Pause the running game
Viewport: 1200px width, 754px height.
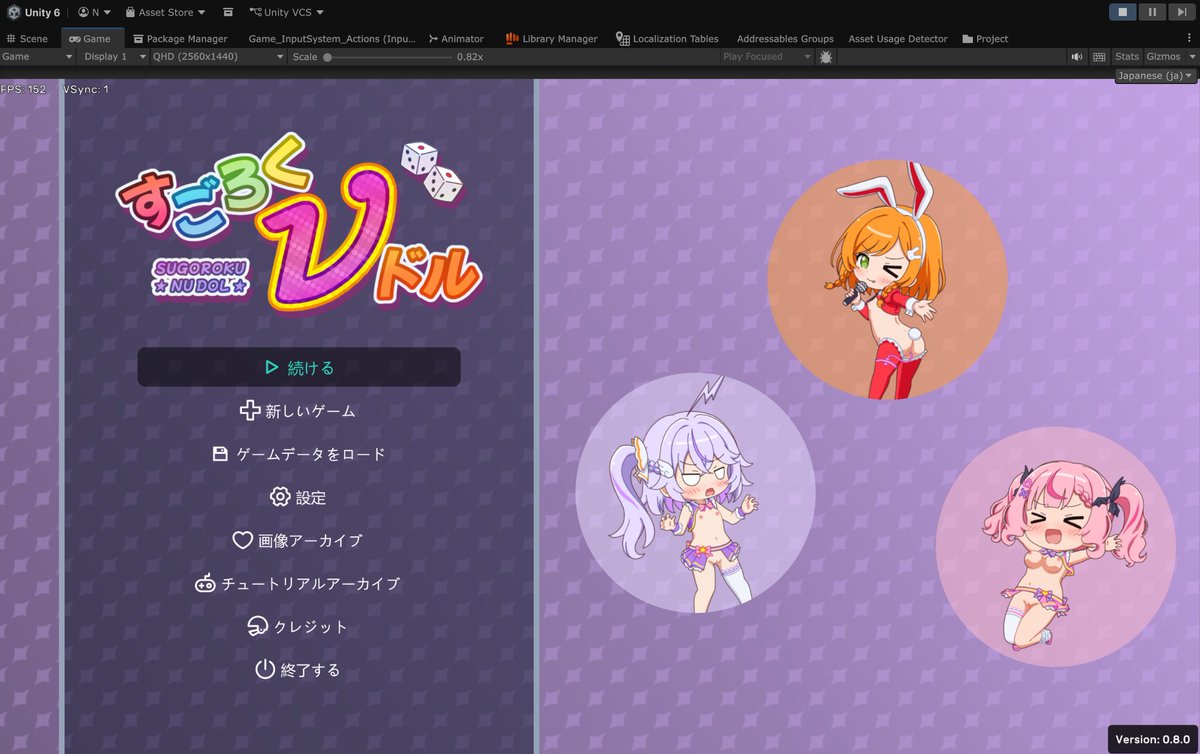point(1152,12)
